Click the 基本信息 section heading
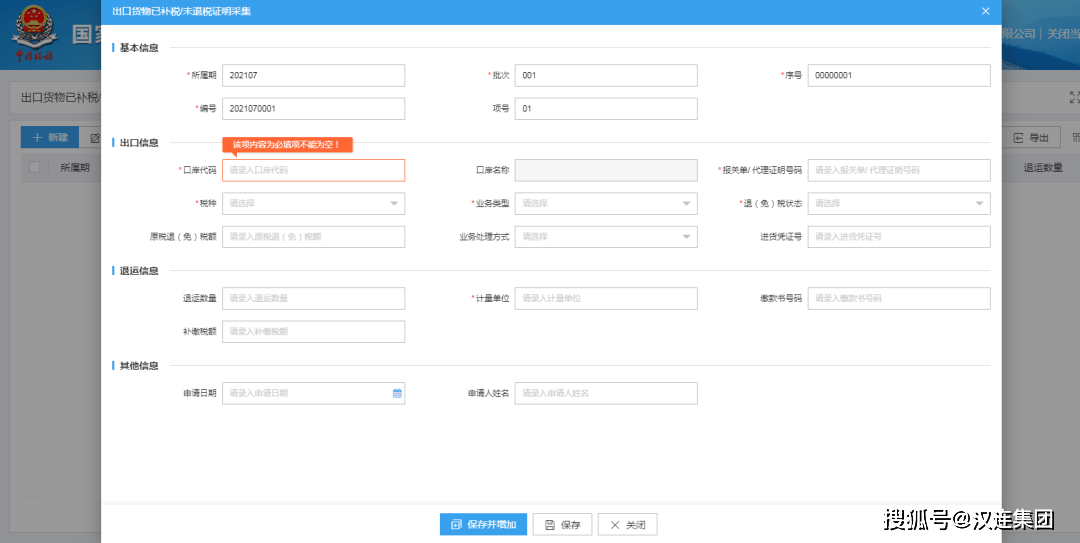The image size is (1080, 543). (x=139, y=48)
